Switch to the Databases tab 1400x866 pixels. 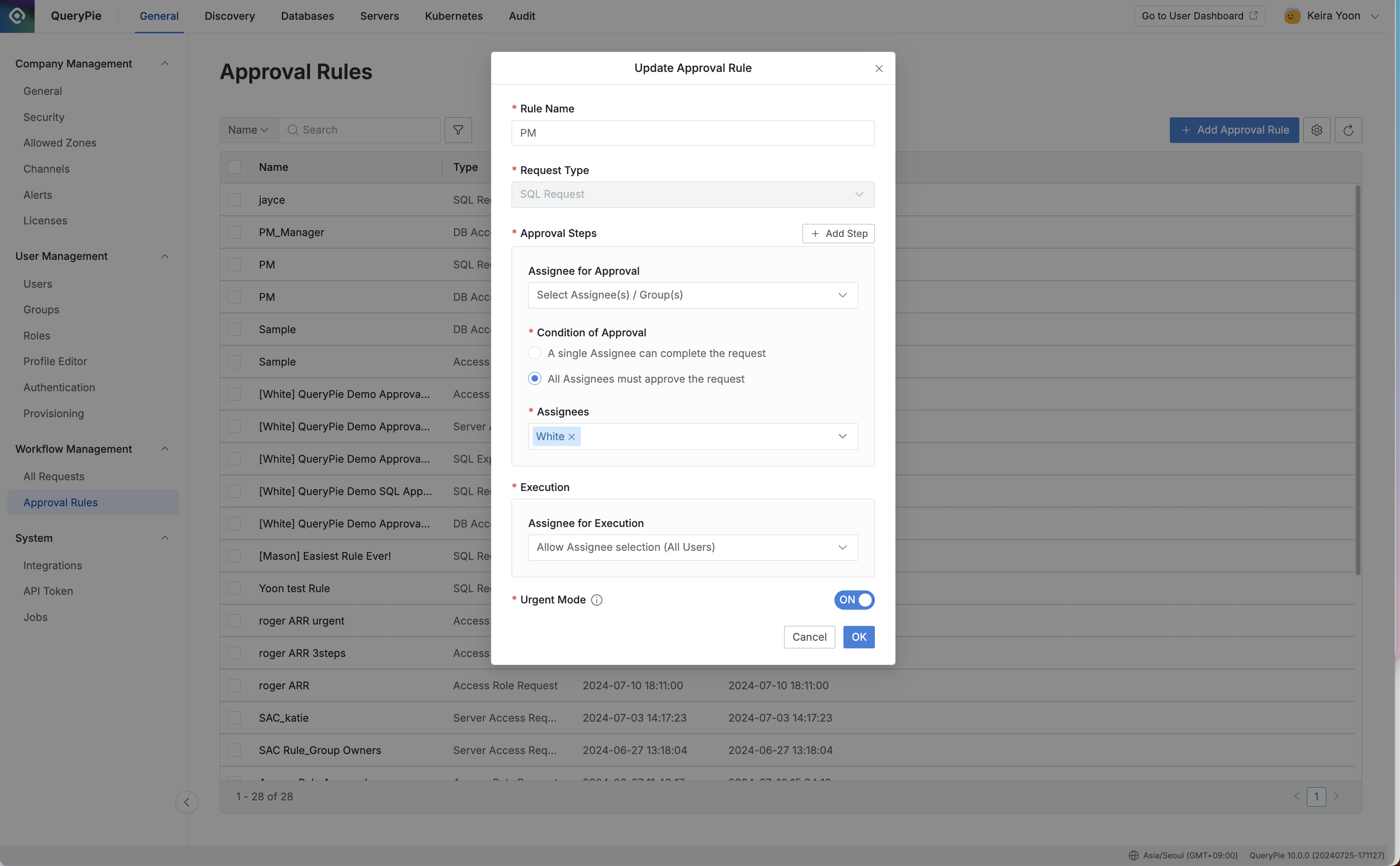(307, 16)
